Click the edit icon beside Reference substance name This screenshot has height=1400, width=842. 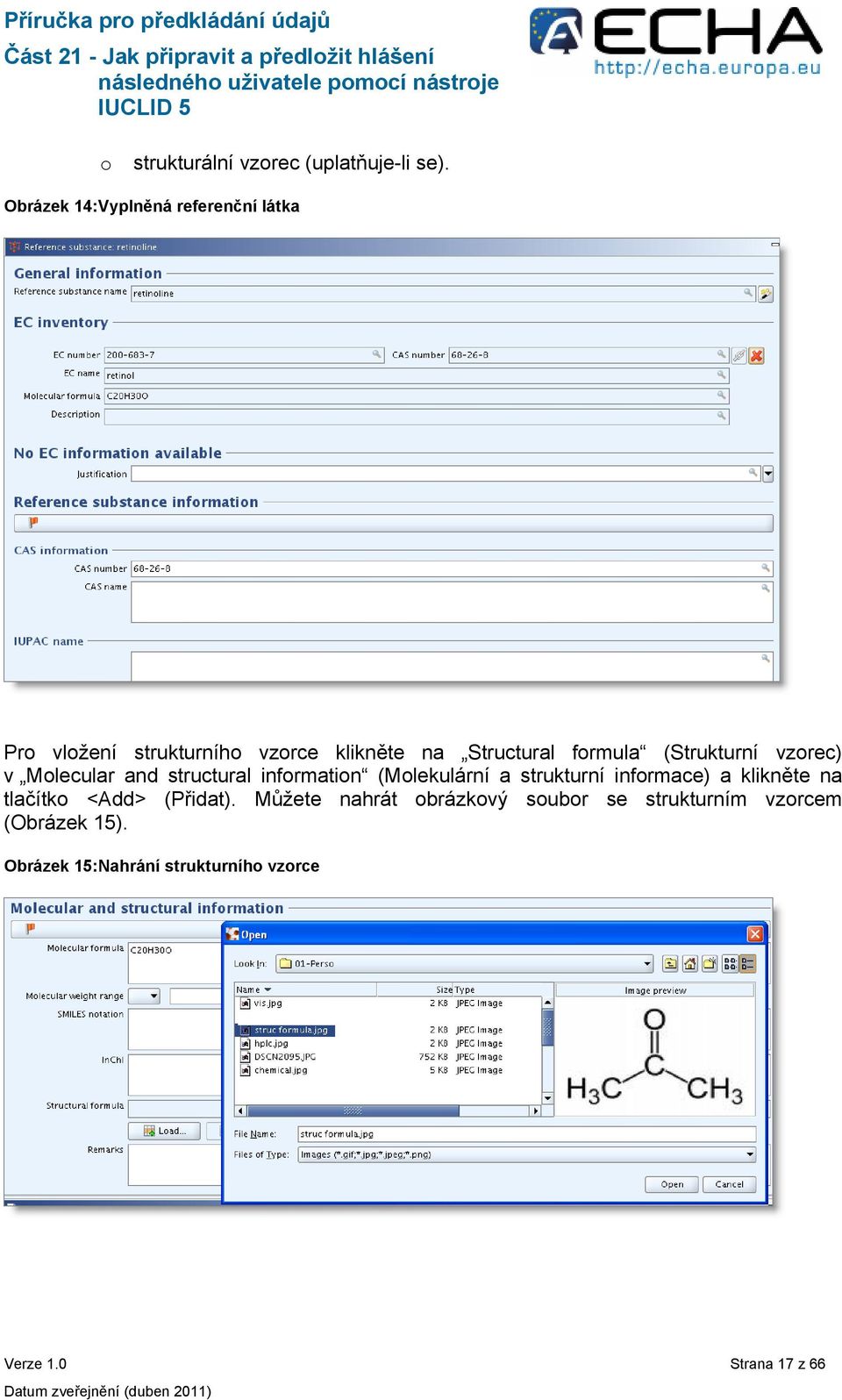click(x=766, y=294)
